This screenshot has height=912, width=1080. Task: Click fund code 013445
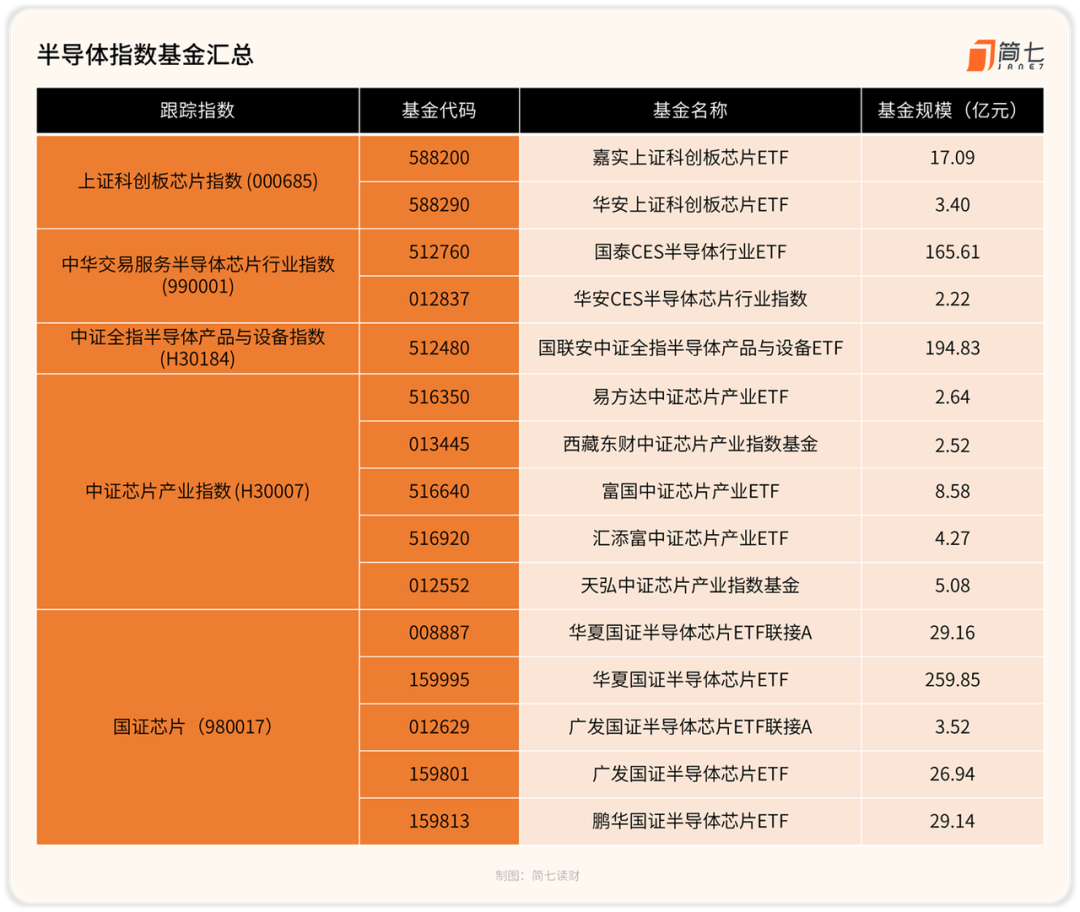(x=439, y=444)
